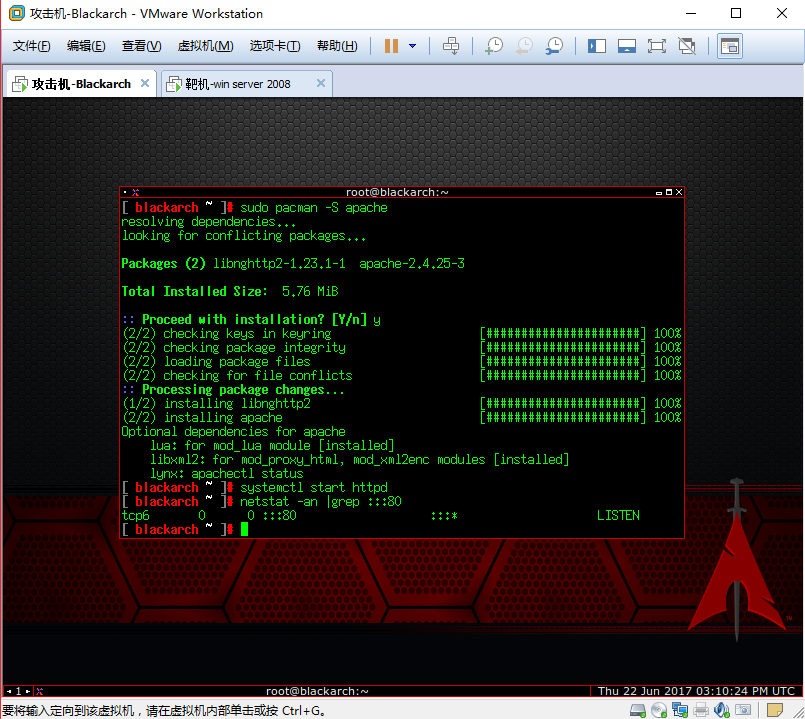The width and height of the screenshot is (805, 719).
Task: Click the terminal window menu dot icon
Action: pyautogui.click(x=125, y=192)
